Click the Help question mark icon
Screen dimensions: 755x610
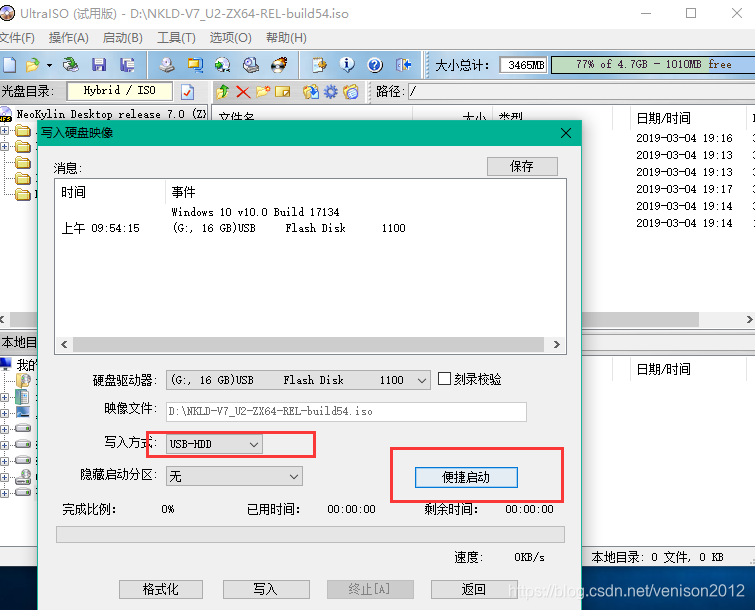click(375, 65)
